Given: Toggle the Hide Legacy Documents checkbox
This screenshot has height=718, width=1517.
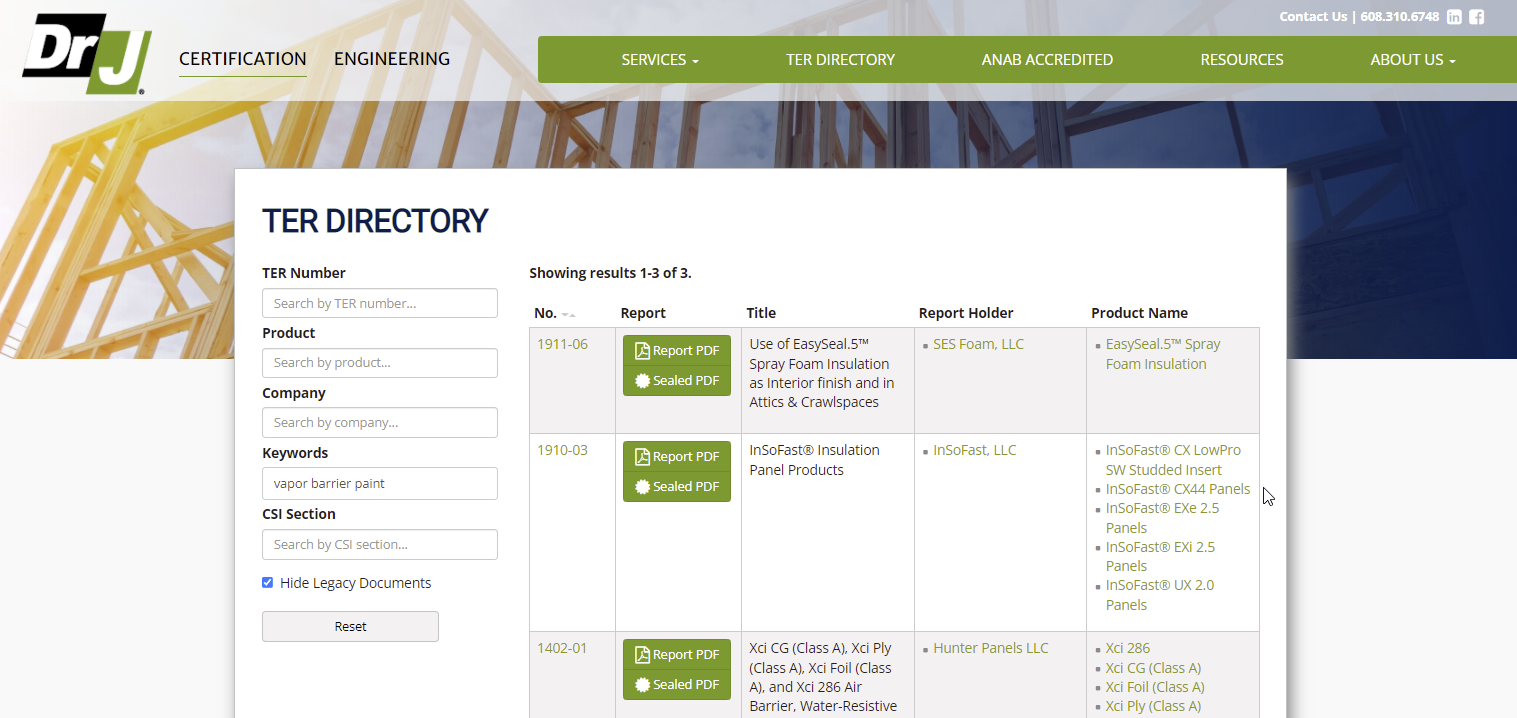Looking at the screenshot, I should pos(267,582).
